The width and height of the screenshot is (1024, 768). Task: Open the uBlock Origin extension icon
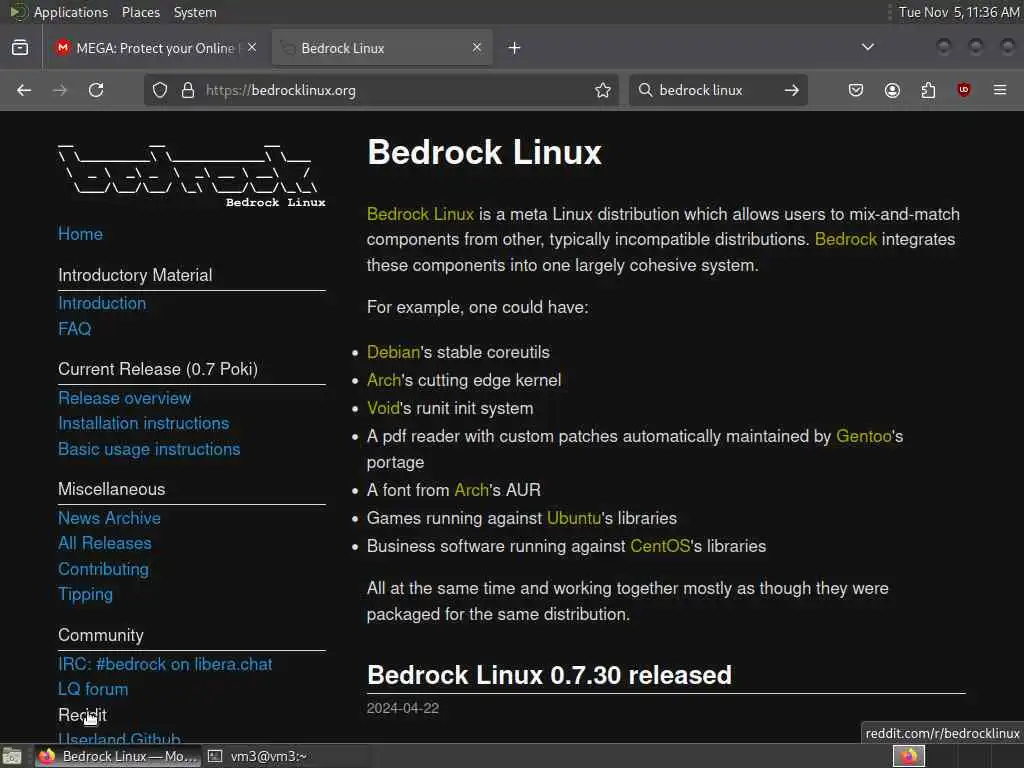click(x=964, y=89)
